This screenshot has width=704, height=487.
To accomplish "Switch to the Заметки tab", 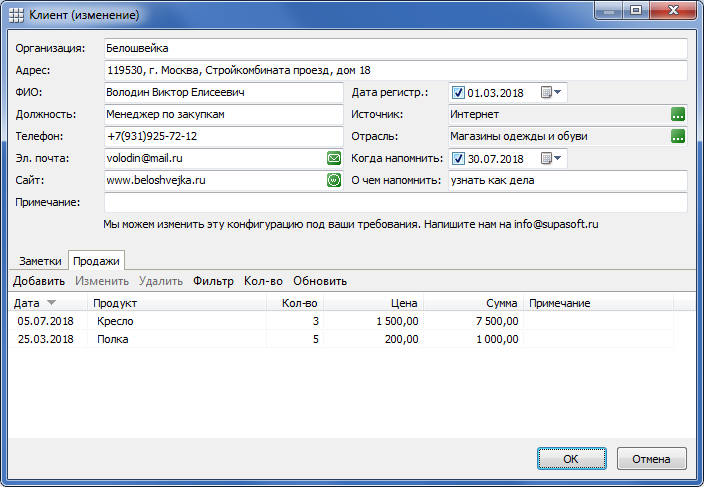I will 40,261.
